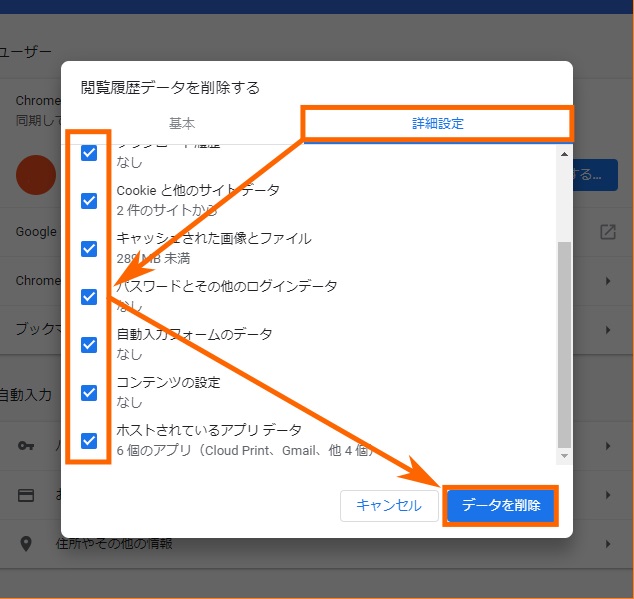This screenshot has width=634, height=599.
Task: Toggle the キャッシュされた画像とファイル checkbox
Action: [89, 249]
